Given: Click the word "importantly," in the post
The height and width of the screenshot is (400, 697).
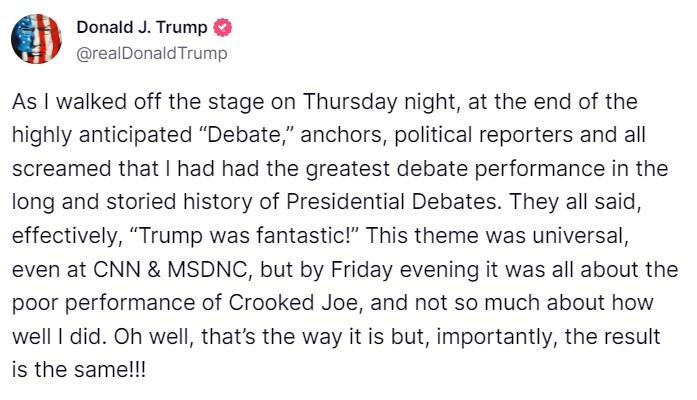Looking at the screenshot, I should coord(497,337).
